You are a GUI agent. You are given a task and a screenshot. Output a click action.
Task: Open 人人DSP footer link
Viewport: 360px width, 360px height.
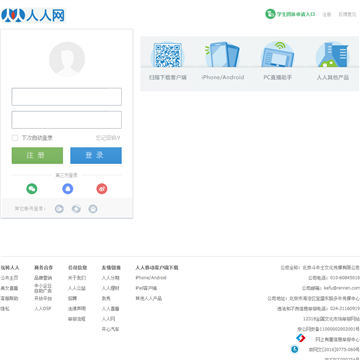tap(43, 309)
